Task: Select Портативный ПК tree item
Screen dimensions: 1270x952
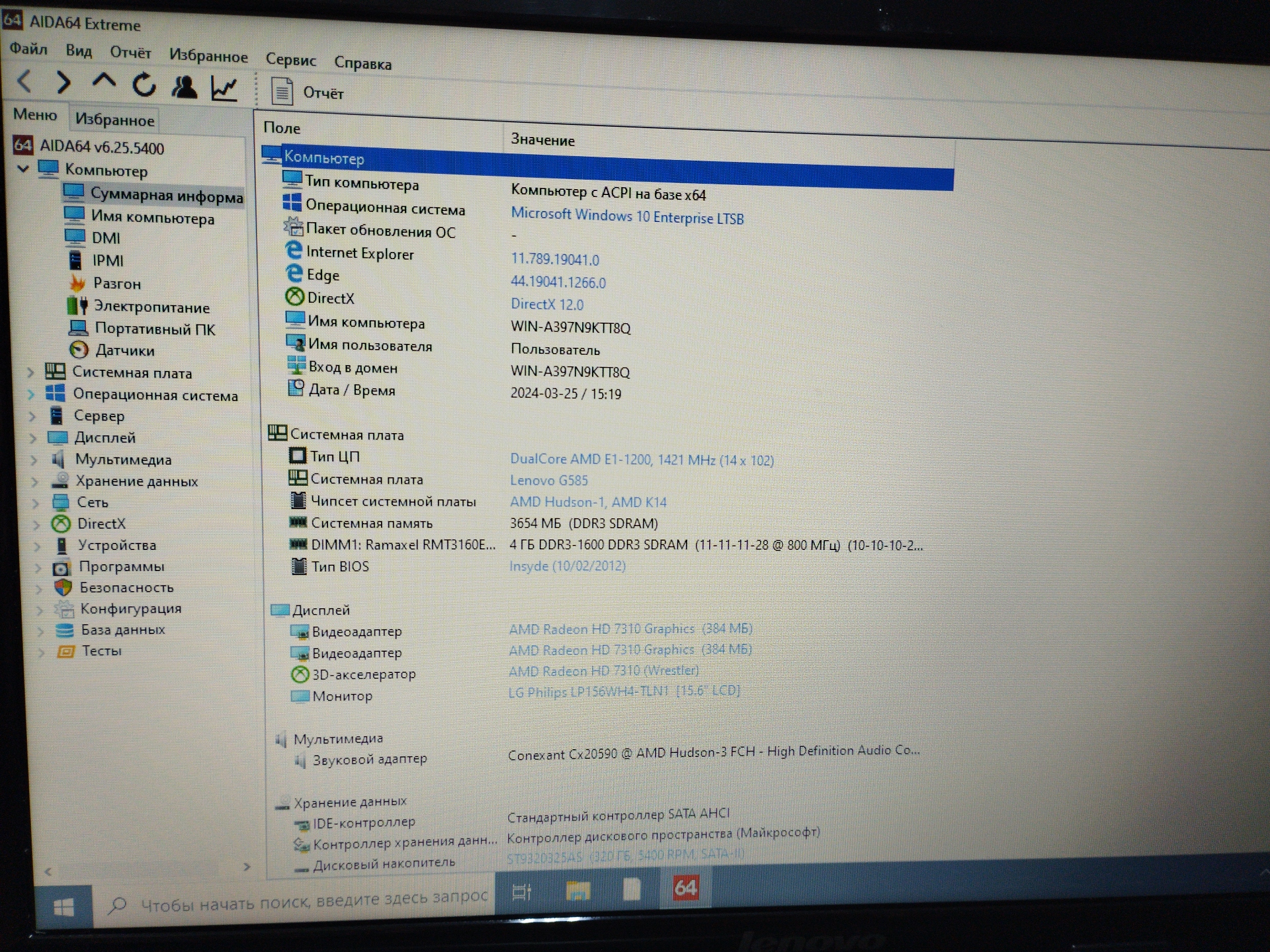Action: [142, 329]
